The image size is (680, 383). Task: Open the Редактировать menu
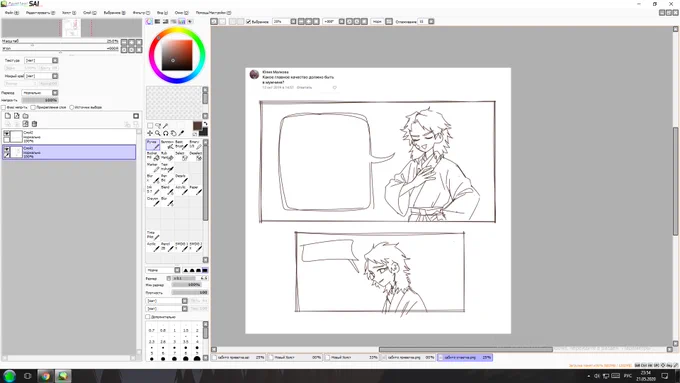[x=40, y=13]
